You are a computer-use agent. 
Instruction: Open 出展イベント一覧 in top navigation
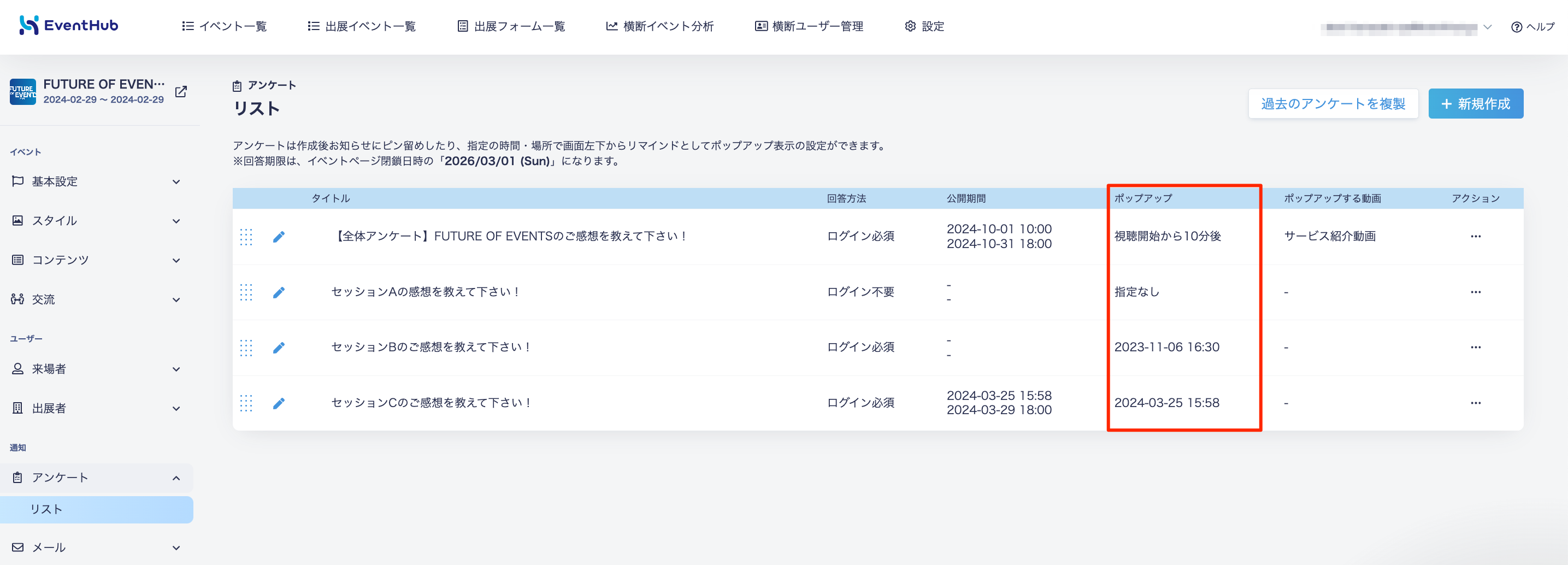362,26
